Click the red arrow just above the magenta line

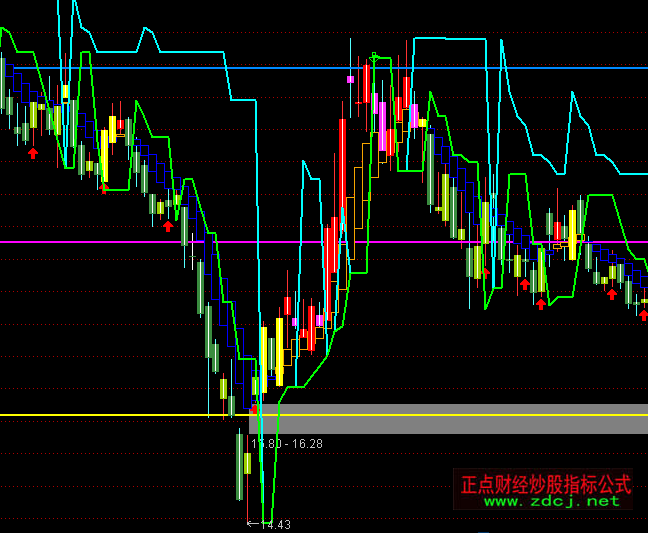point(168,226)
